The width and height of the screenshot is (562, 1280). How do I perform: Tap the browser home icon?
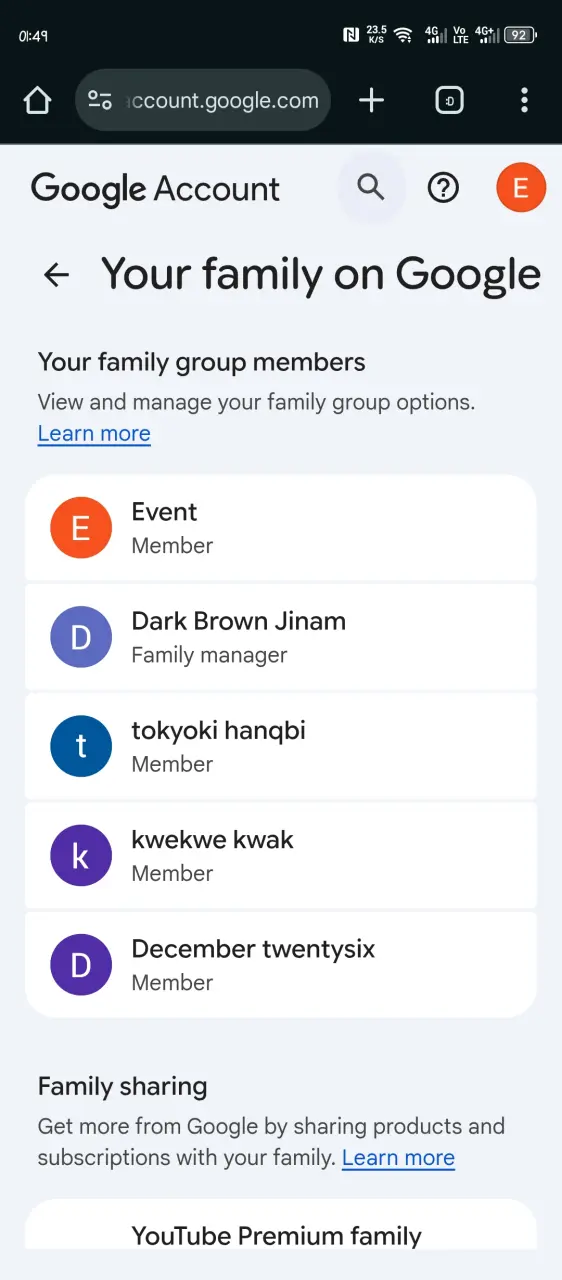pyautogui.click(x=37, y=100)
